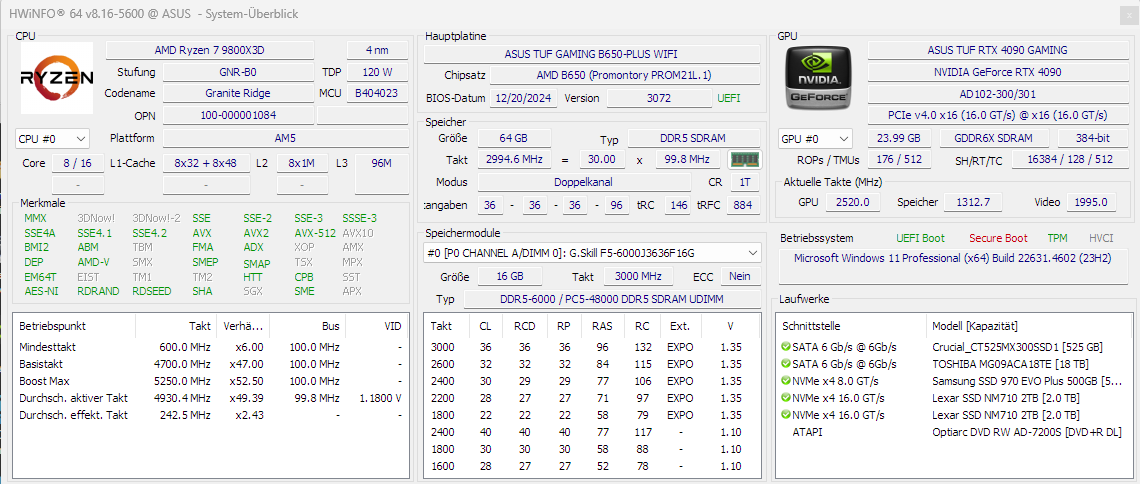
Task: Click the 1995.0 Video clock value
Action: [1091, 202]
